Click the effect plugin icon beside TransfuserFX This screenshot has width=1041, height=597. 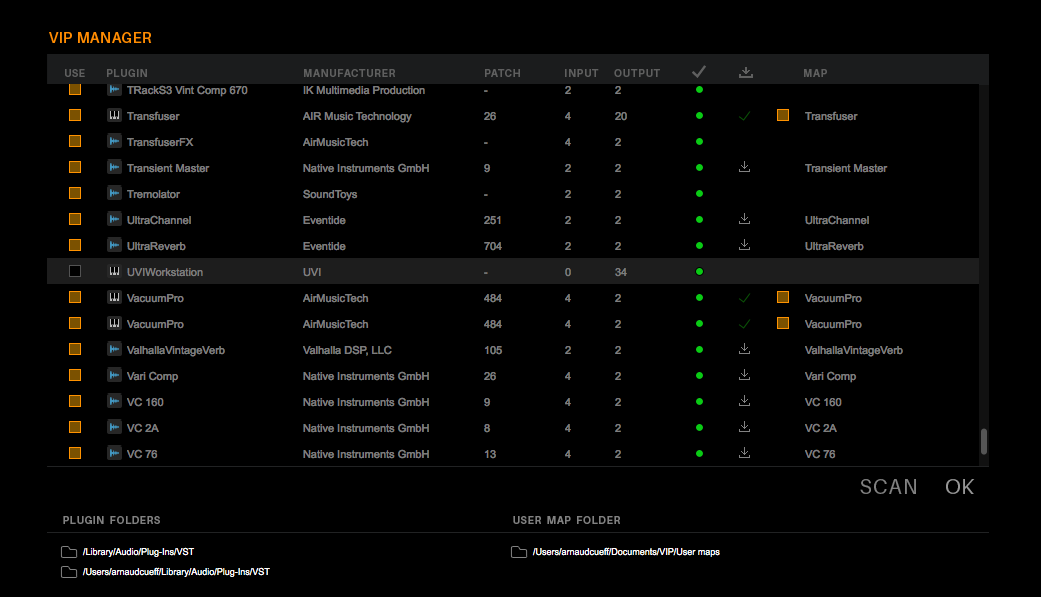pos(114,141)
